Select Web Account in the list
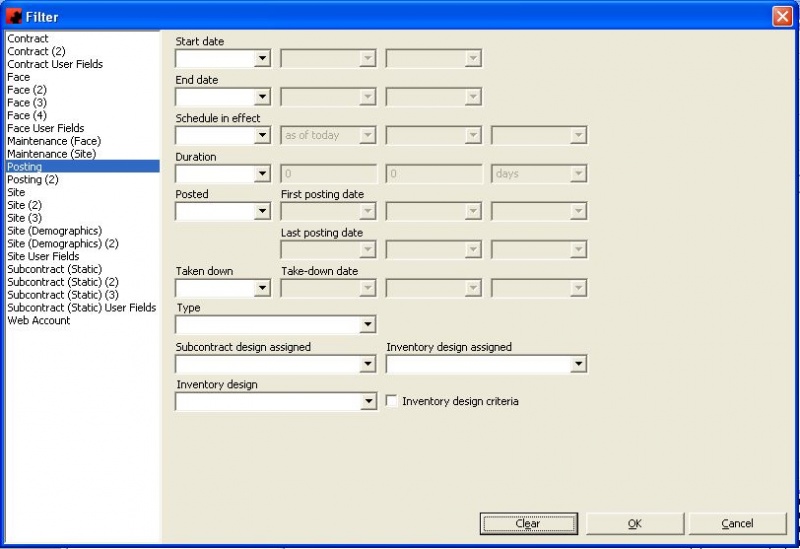The image size is (800, 549). [39, 321]
